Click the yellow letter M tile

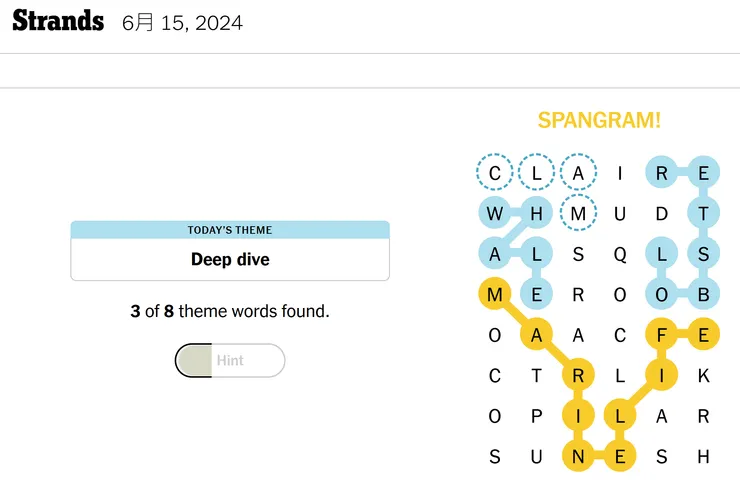[x=495, y=295]
